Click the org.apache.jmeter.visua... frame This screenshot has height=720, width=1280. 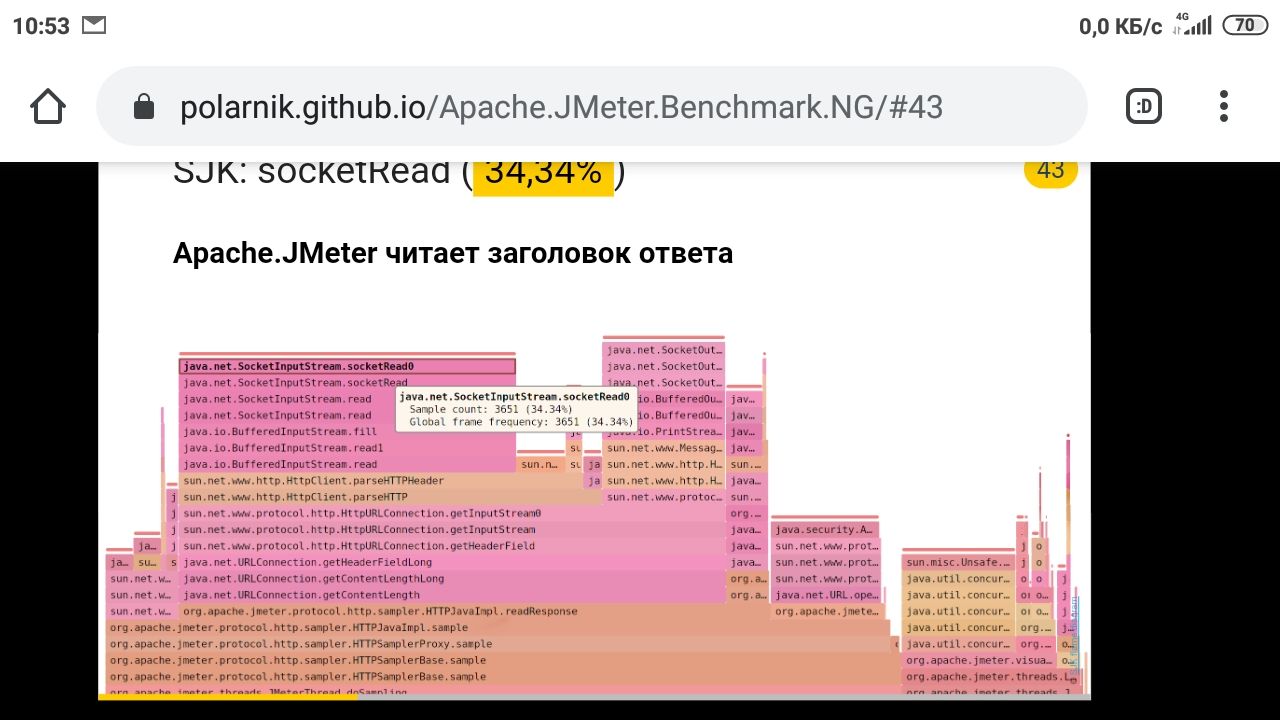click(978, 660)
